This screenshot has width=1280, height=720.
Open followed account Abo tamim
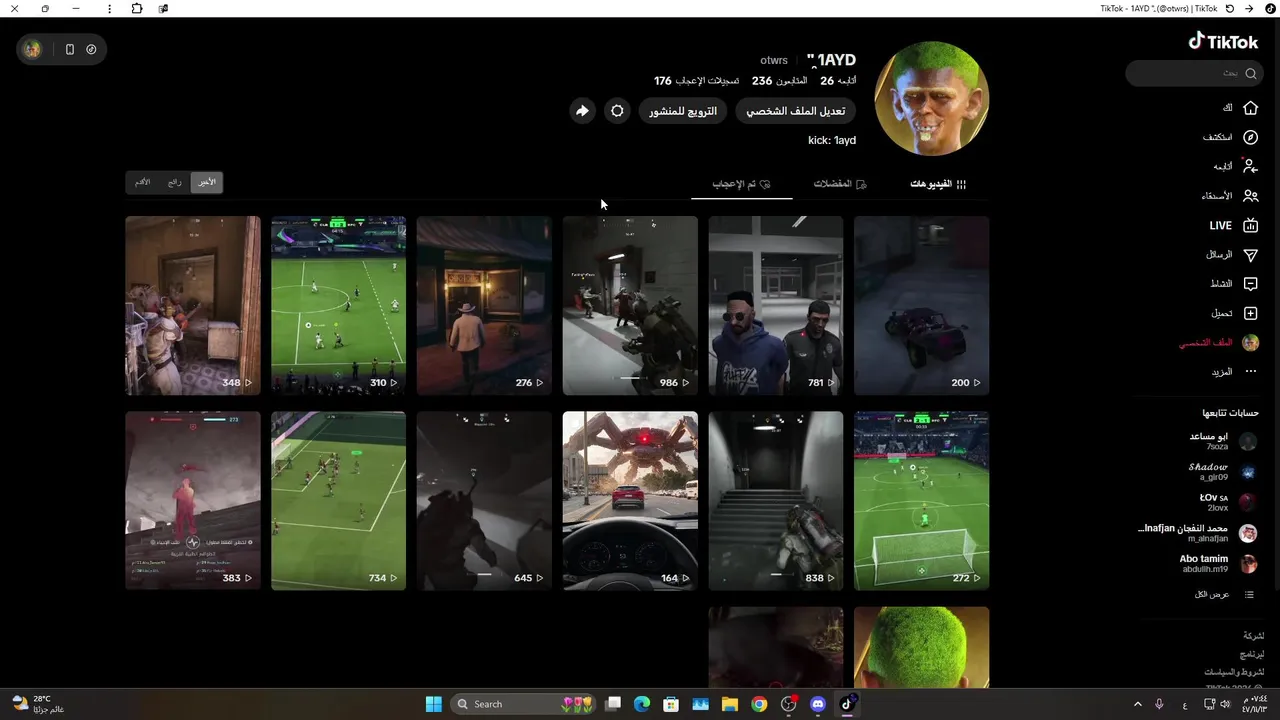click(1218, 564)
